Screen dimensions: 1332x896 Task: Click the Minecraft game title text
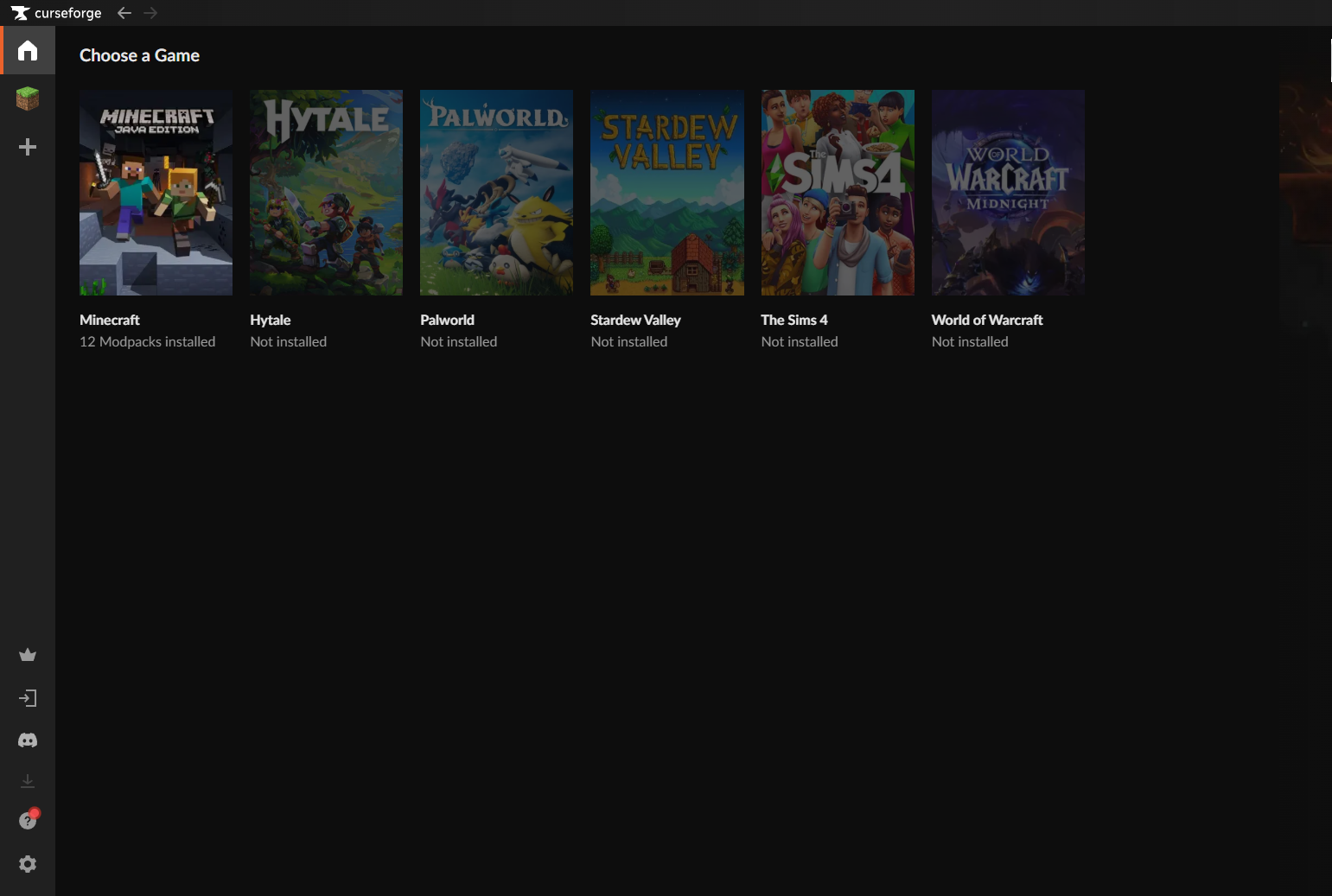pos(110,320)
